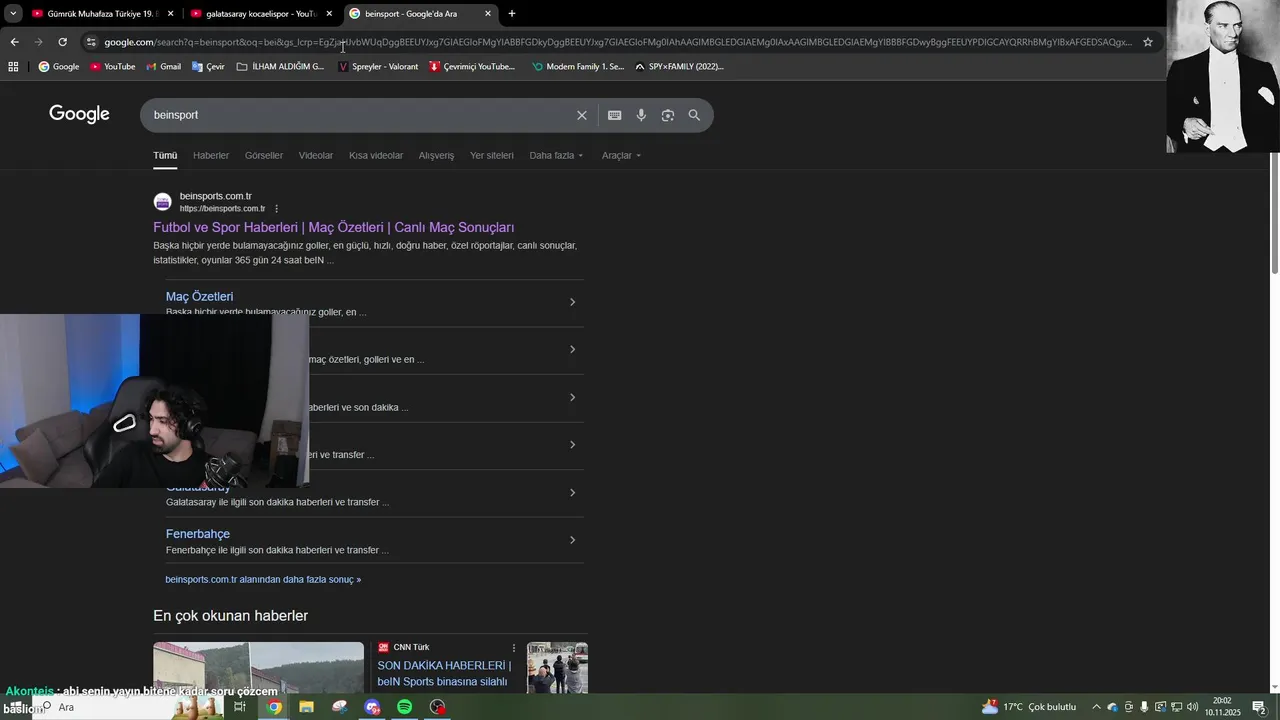This screenshot has width=1280, height=720.
Task: Switch to the Kısa videolar tab
Action: pos(376,156)
